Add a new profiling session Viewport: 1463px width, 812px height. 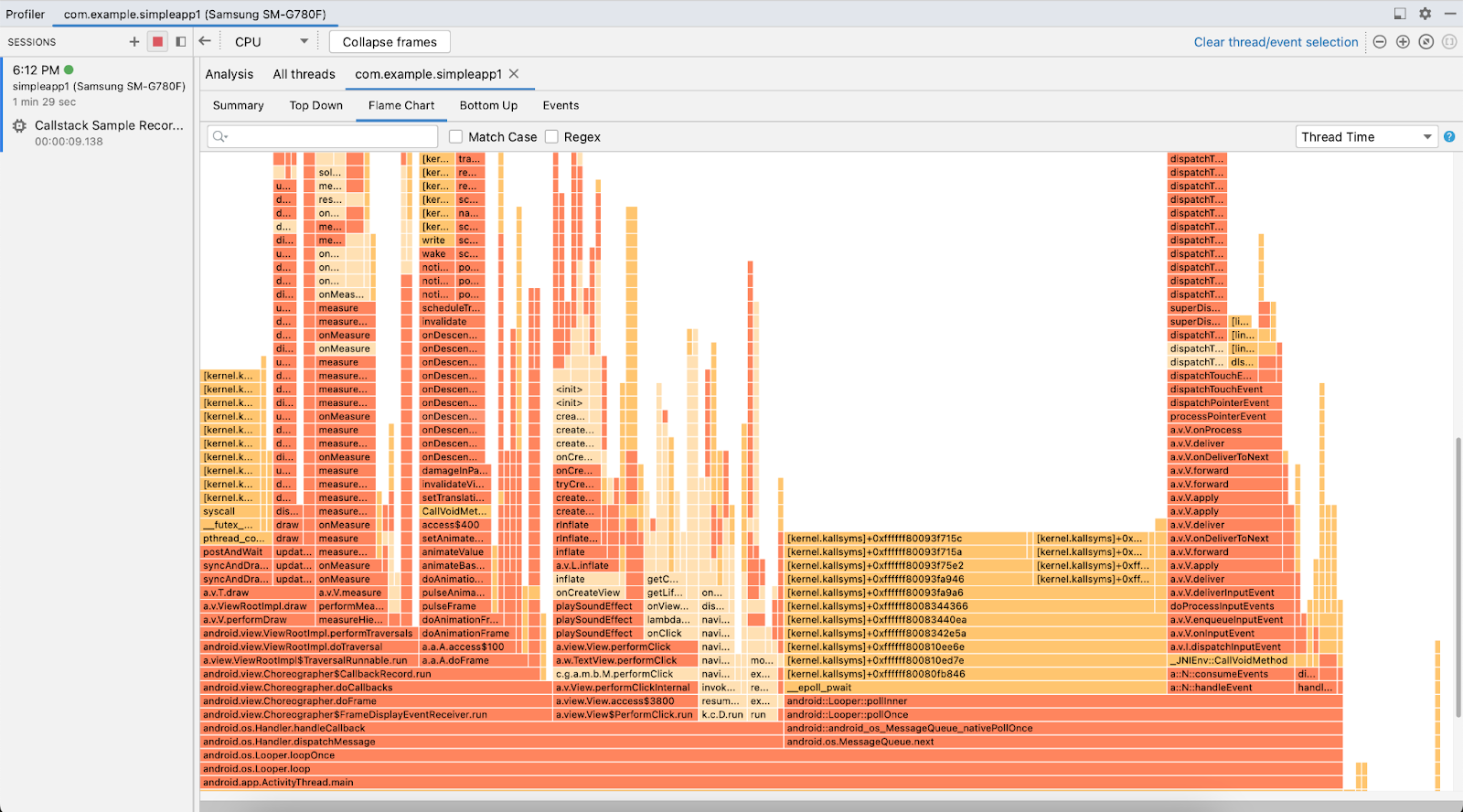[x=134, y=41]
